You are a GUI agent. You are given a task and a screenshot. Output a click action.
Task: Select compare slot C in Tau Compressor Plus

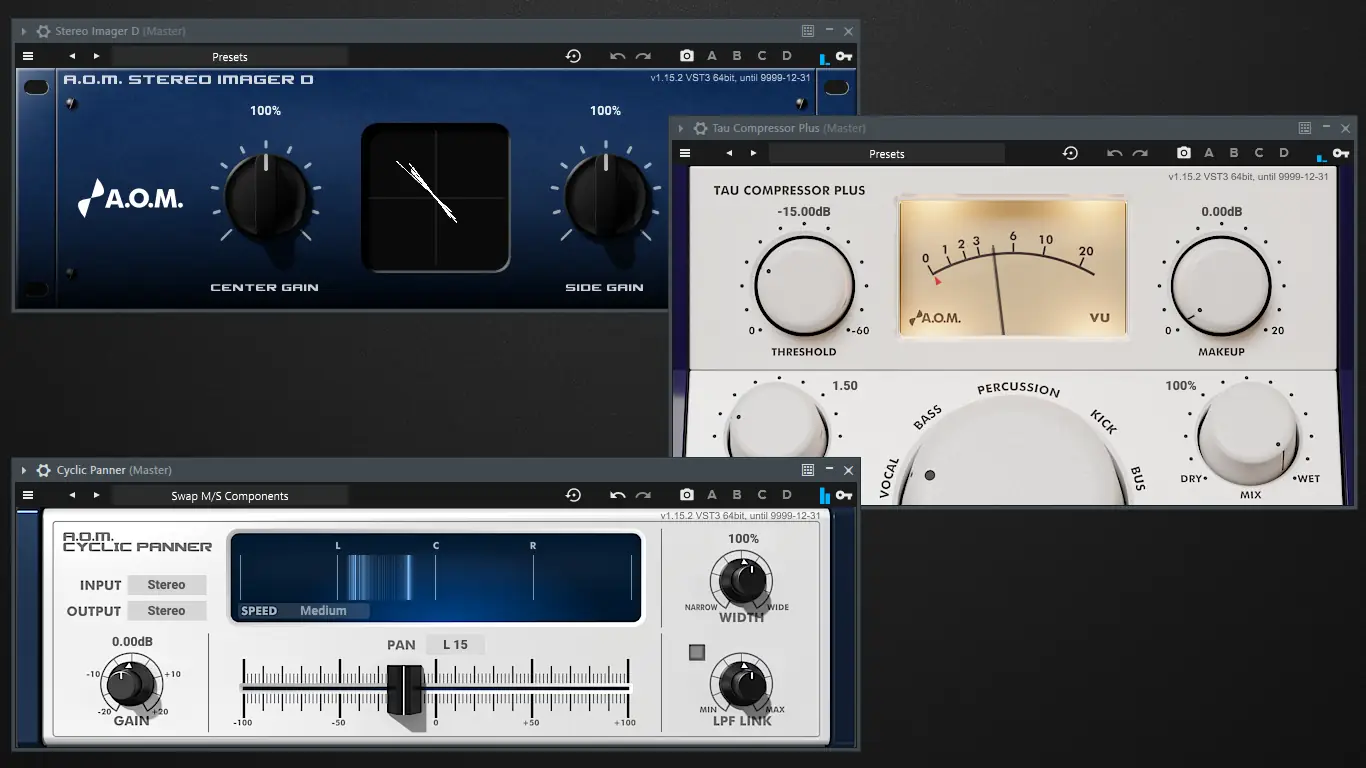point(1259,153)
